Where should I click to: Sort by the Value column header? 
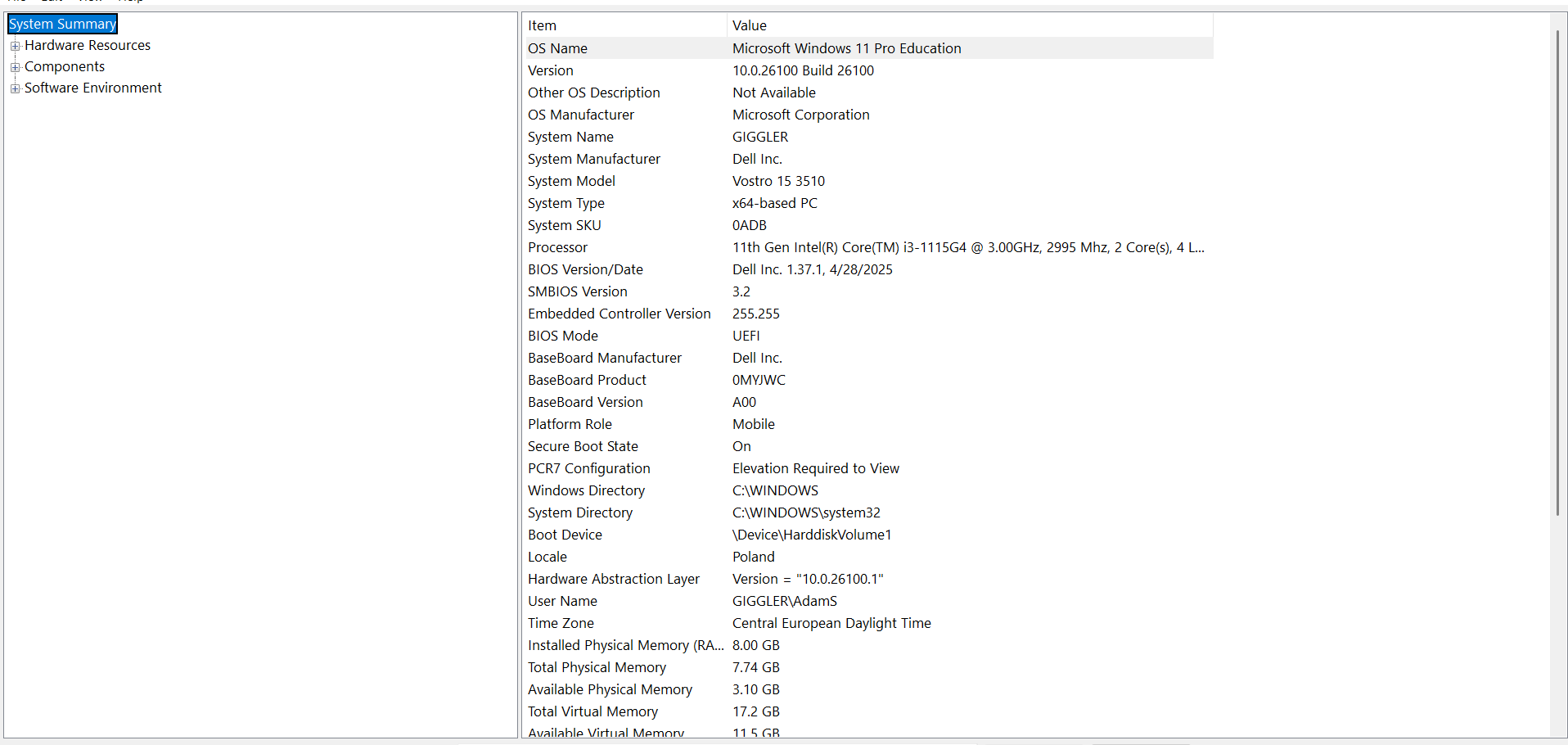click(970, 25)
